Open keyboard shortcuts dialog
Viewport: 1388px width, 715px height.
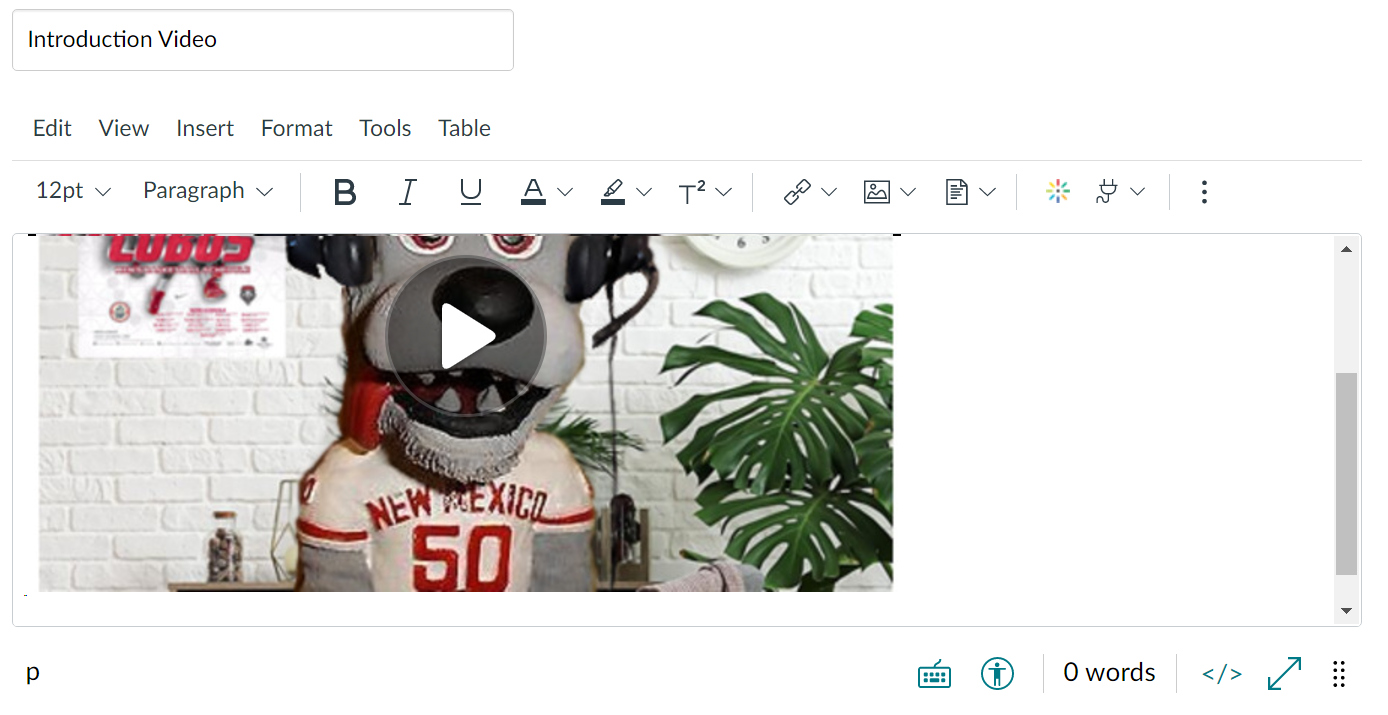[934, 674]
